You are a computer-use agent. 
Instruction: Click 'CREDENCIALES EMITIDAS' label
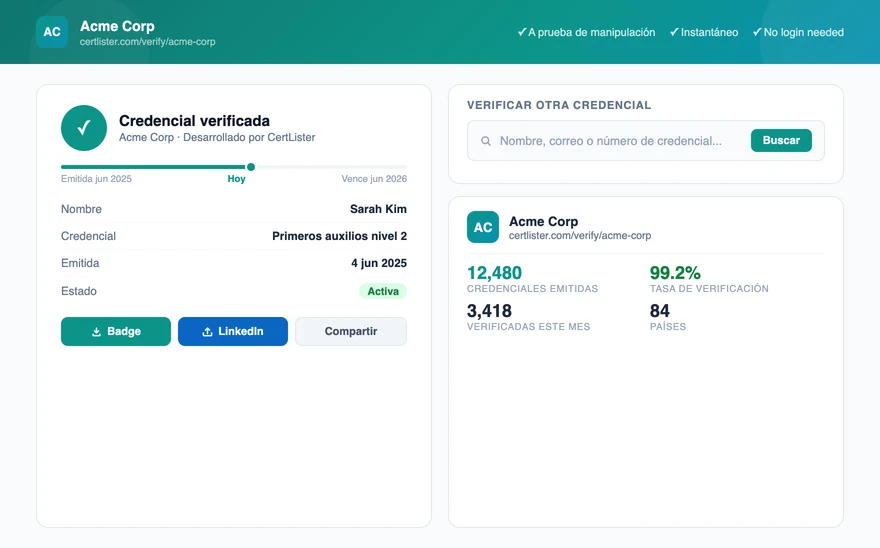tap(533, 289)
